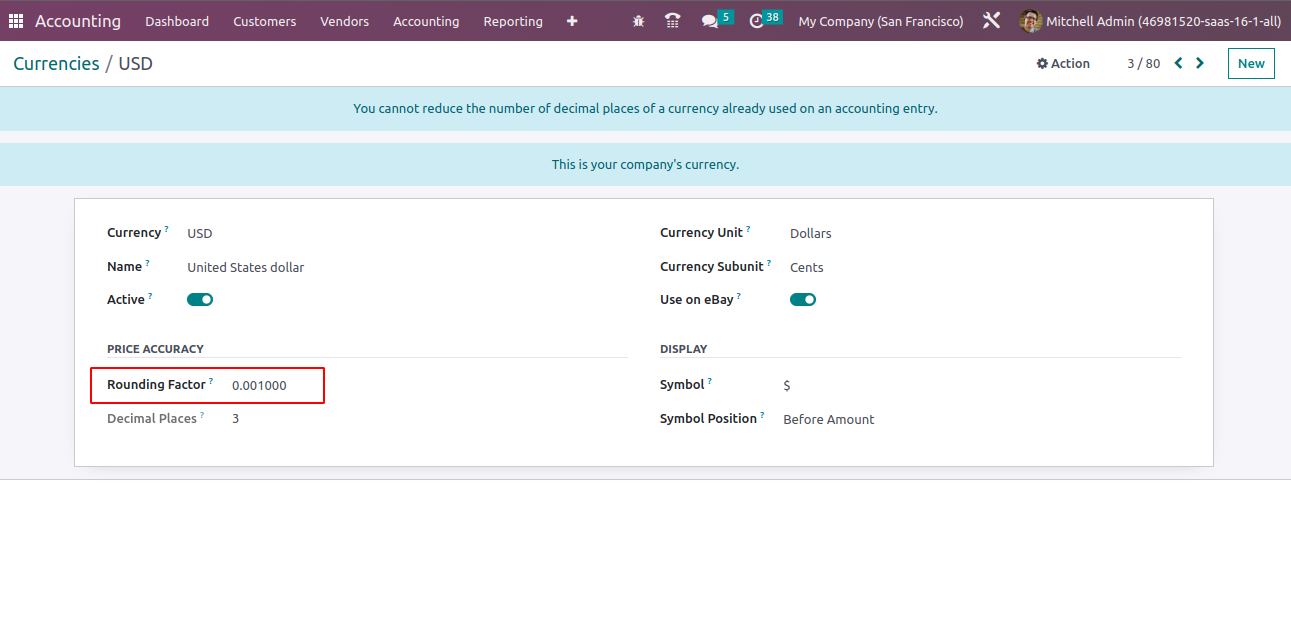Screen dimensions: 1291x632
Task: Toggle the Active switch off
Action: point(200,299)
